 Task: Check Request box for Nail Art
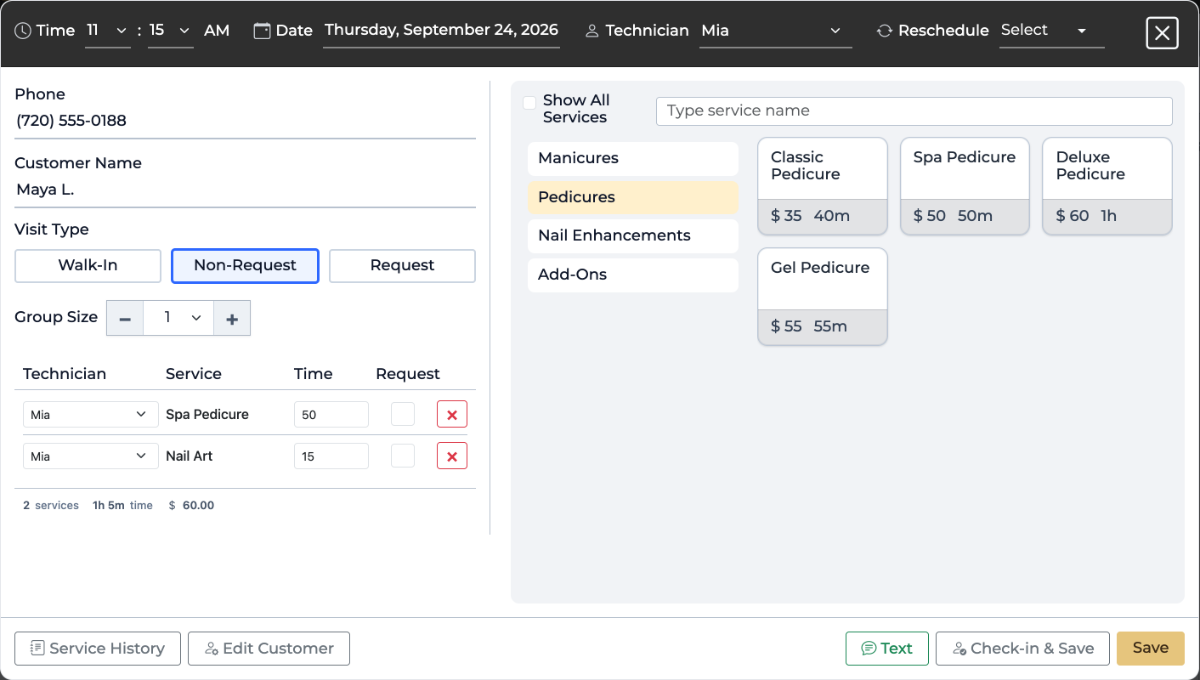403,456
